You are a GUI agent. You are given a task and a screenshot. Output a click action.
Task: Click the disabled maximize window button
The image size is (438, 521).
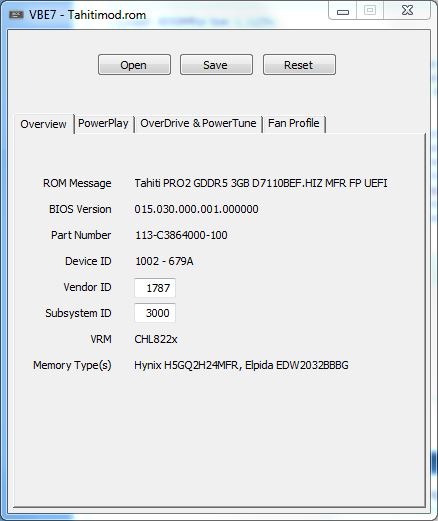(x=370, y=10)
